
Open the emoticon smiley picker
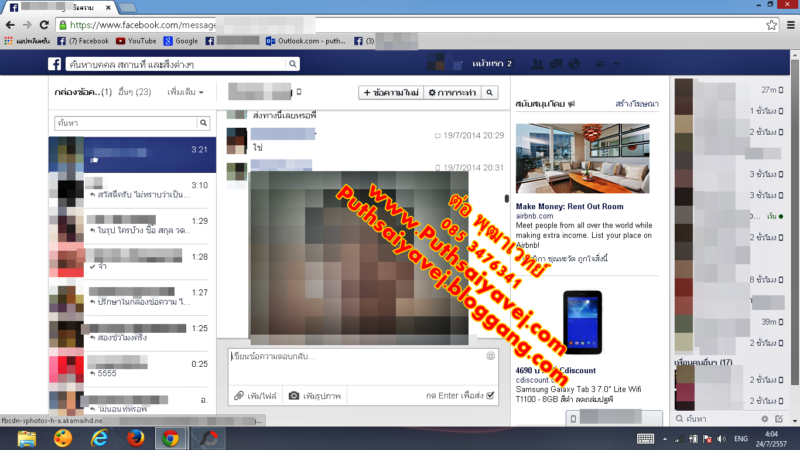(490, 356)
